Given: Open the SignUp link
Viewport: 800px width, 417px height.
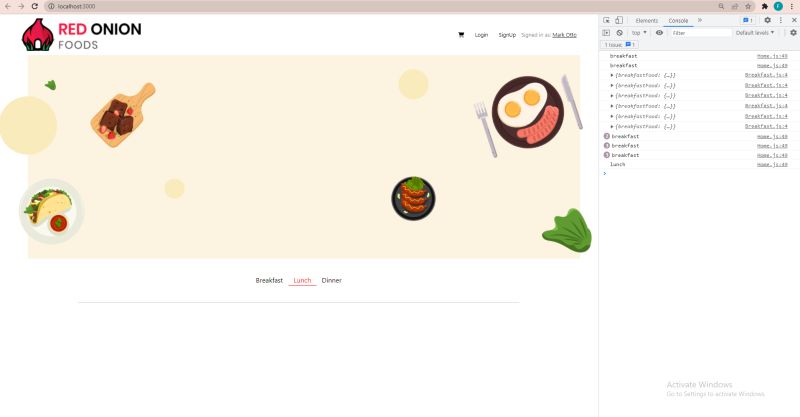Looking at the screenshot, I should point(507,35).
